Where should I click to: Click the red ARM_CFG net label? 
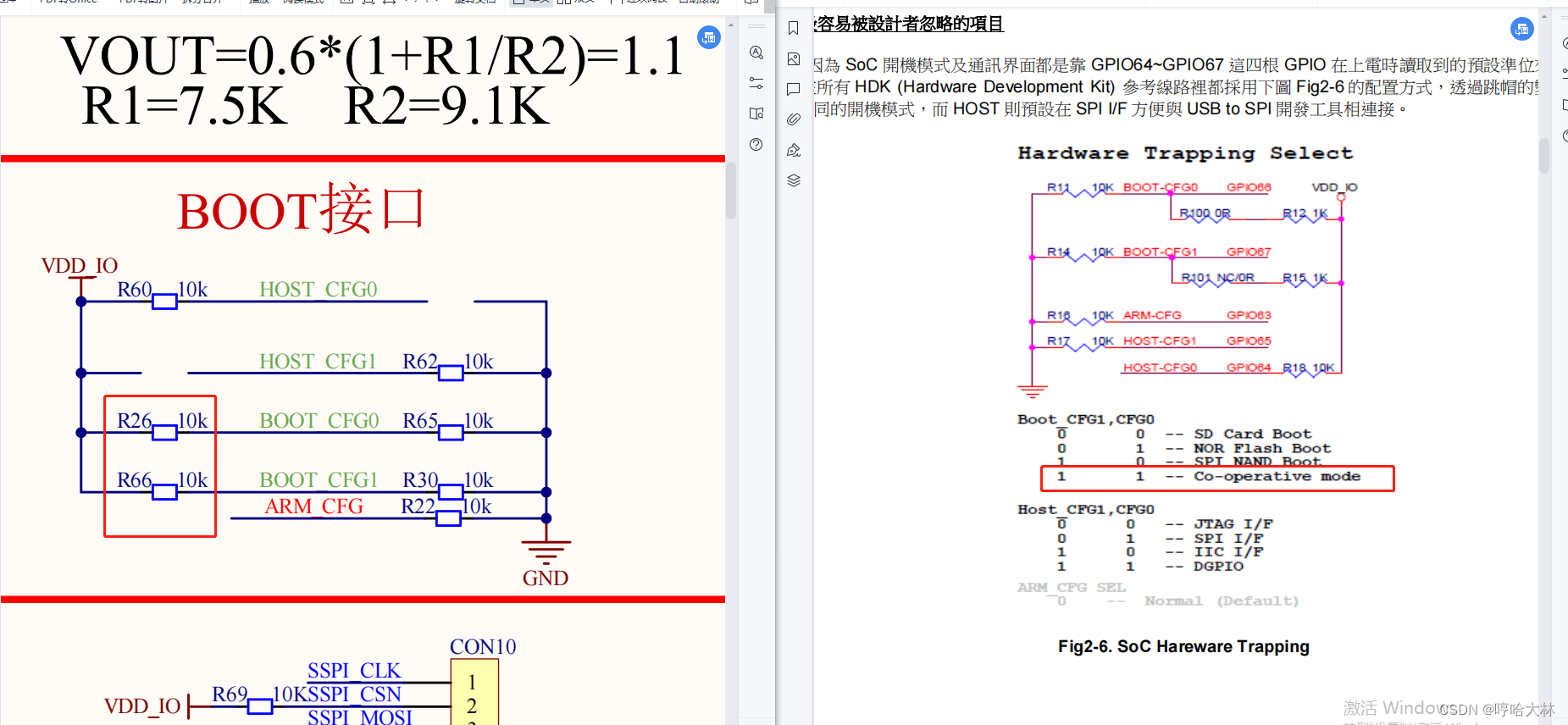click(314, 506)
